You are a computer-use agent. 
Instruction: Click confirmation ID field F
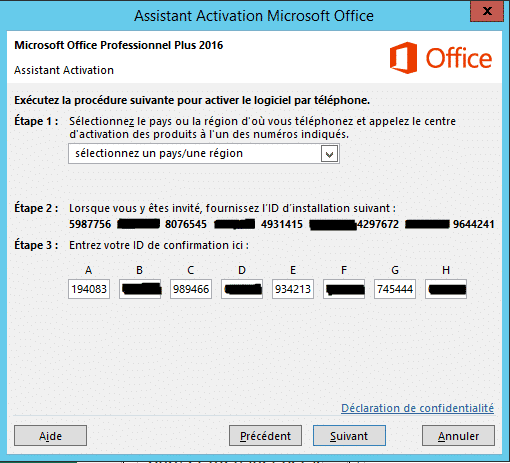344,289
